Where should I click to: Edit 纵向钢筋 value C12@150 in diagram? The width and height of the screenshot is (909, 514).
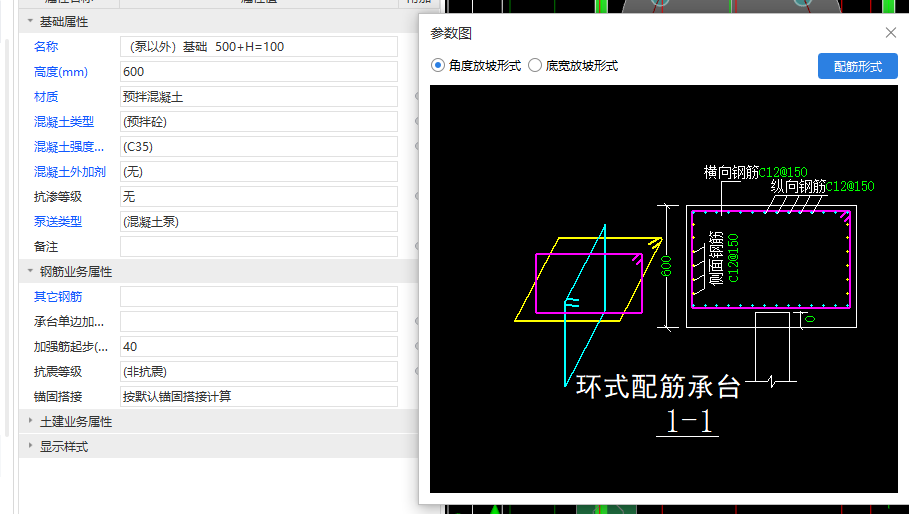tap(850, 186)
